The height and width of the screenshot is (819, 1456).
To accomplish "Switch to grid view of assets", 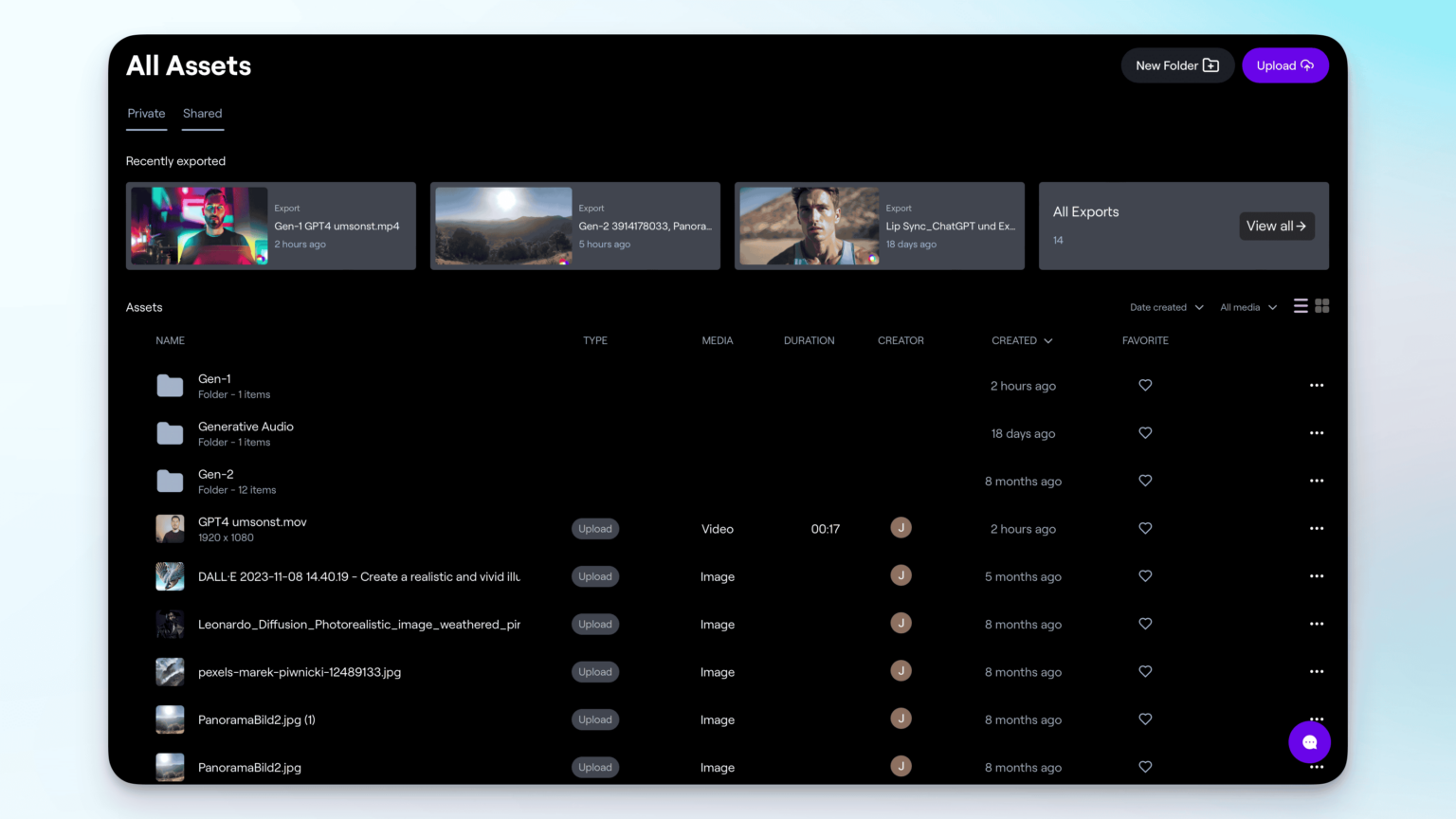I will 1322,305.
